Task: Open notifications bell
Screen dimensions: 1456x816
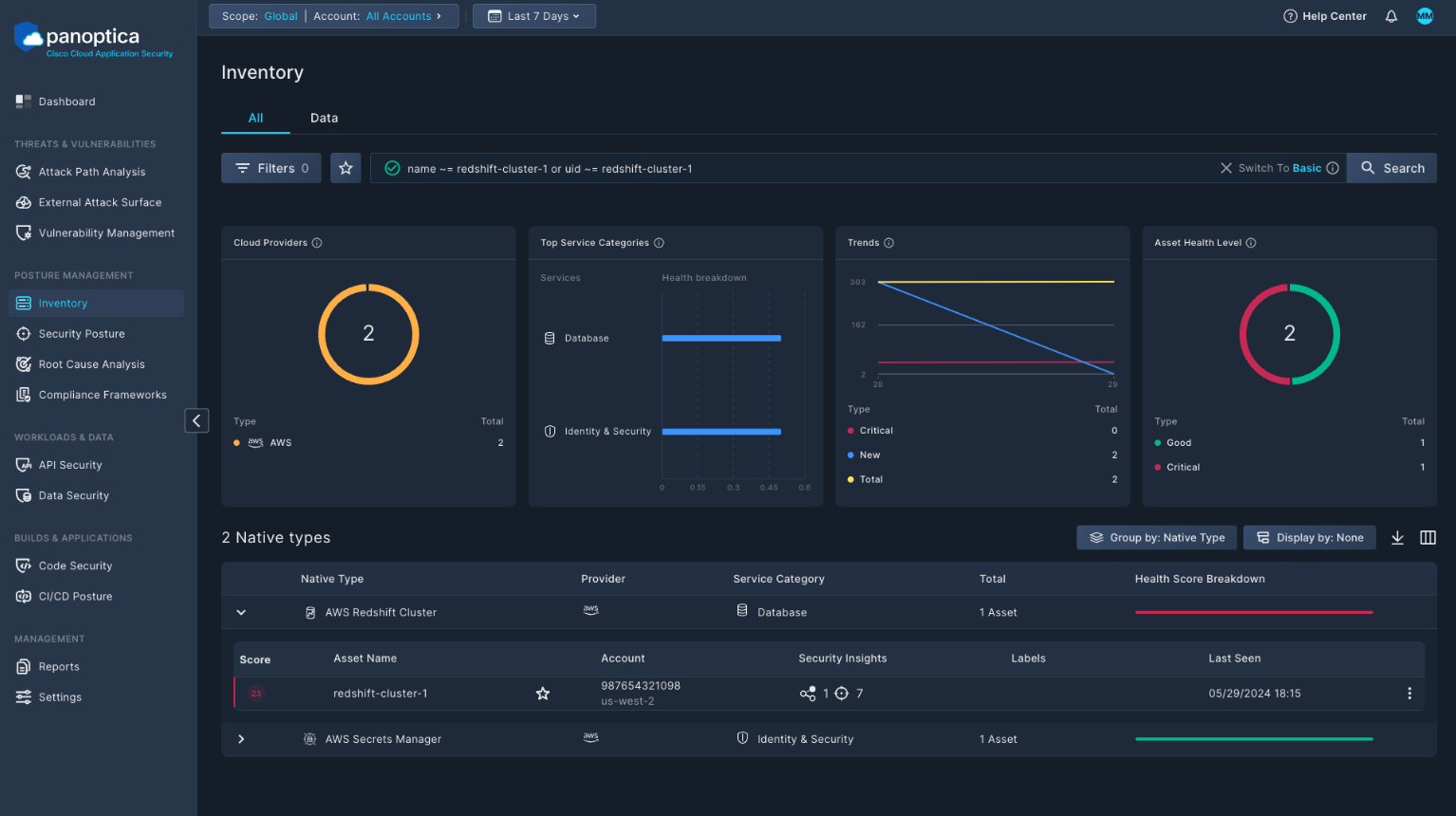Action: click(1391, 16)
